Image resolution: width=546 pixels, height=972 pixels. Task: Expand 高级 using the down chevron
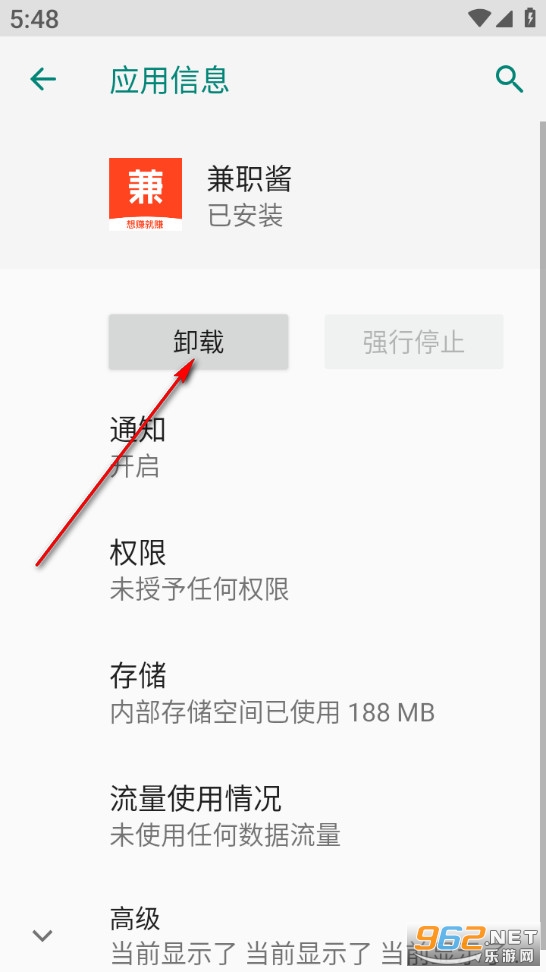tap(42, 935)
